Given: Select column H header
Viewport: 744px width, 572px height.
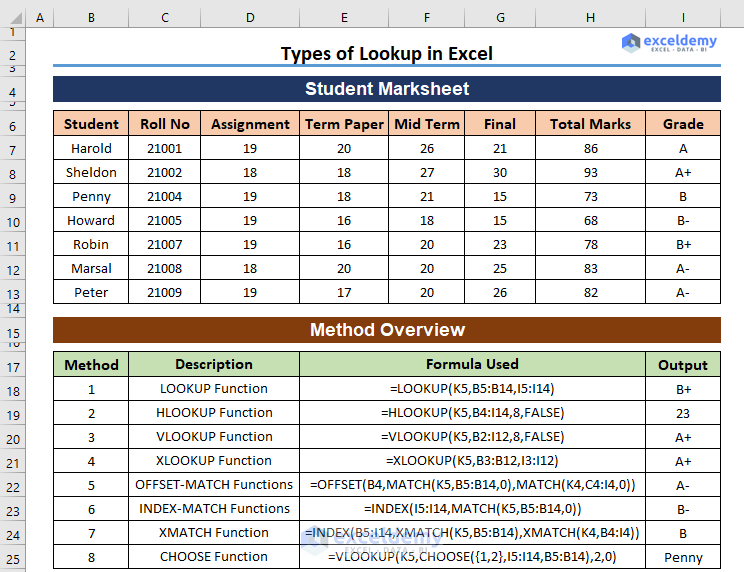Looking at the screenshot, I should (x=590, y=18).
